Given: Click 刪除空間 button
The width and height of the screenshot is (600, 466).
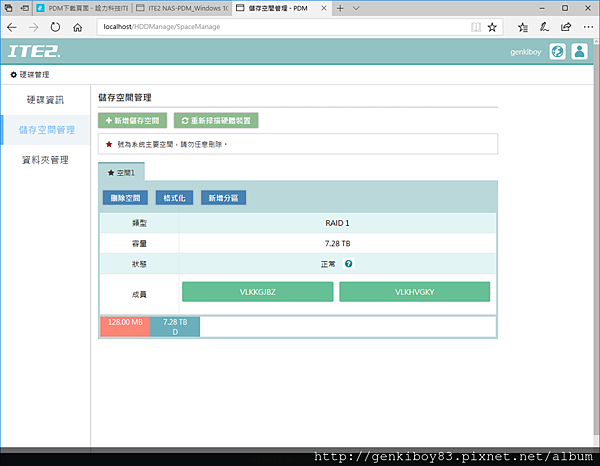Looking at the screenshot, I should (x=125, y=198).
